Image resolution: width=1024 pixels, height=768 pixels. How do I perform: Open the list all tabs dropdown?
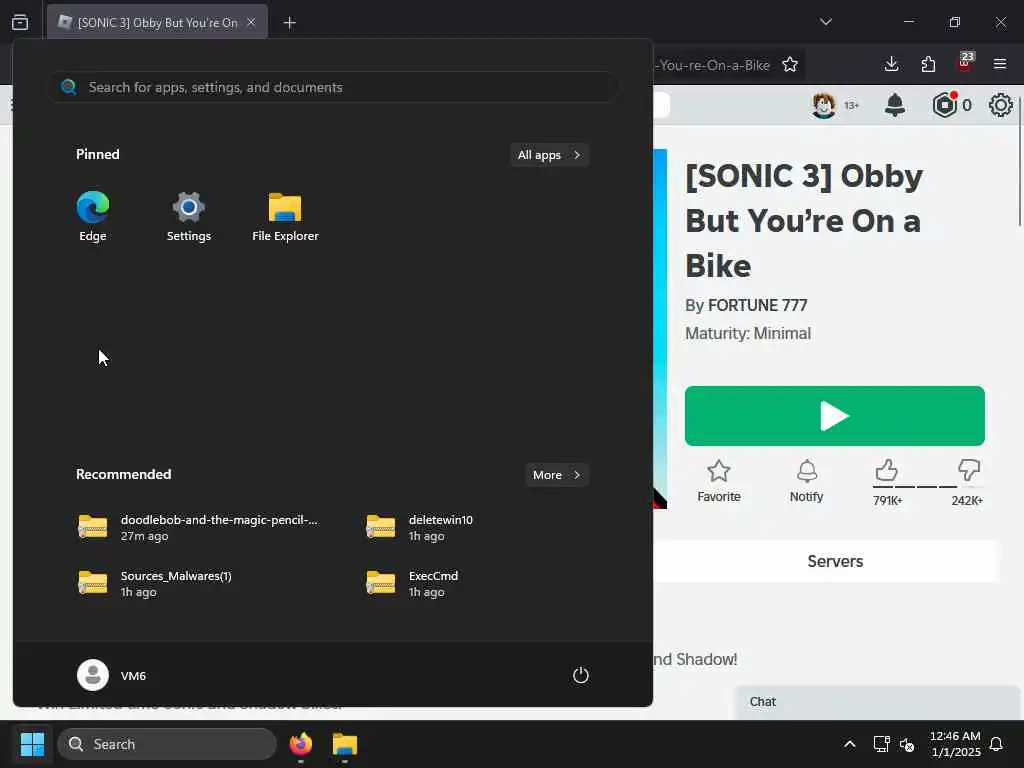825,22
